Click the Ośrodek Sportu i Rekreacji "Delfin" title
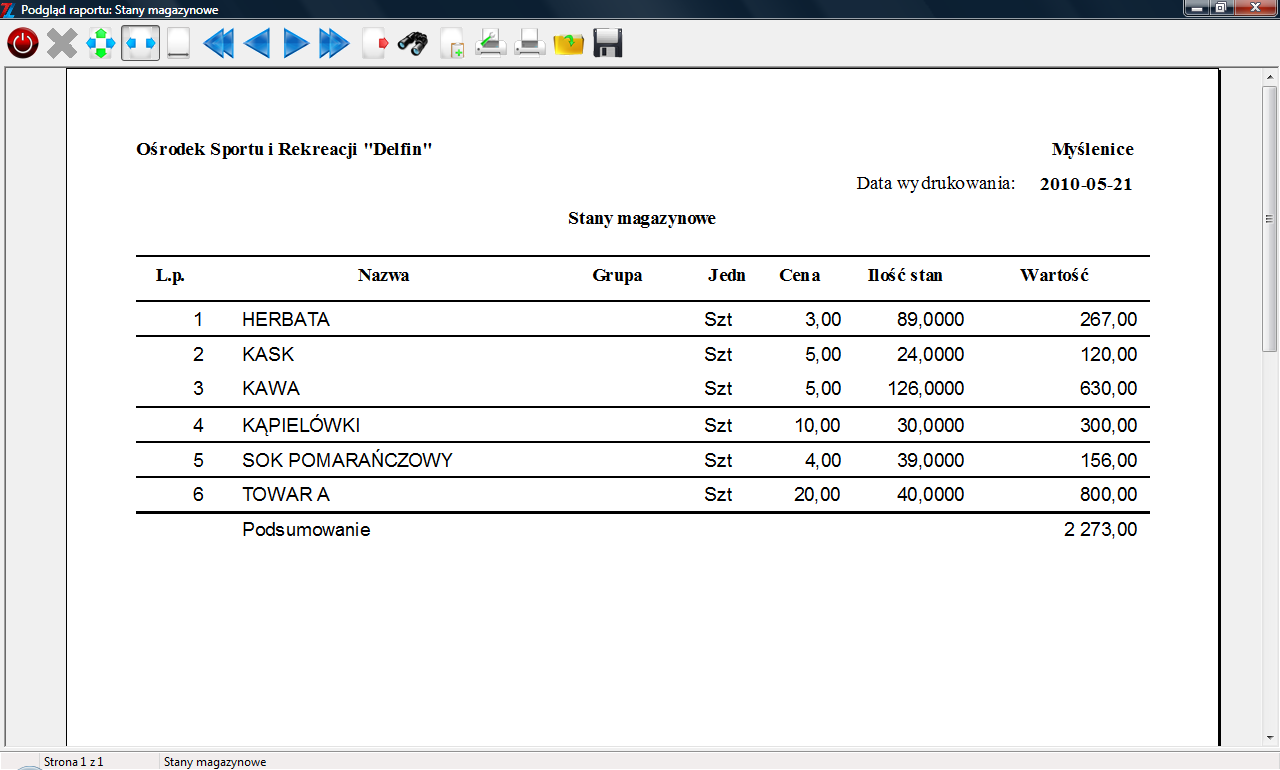Viewport: 1280px width, 770px height. [x=284, y=150]
